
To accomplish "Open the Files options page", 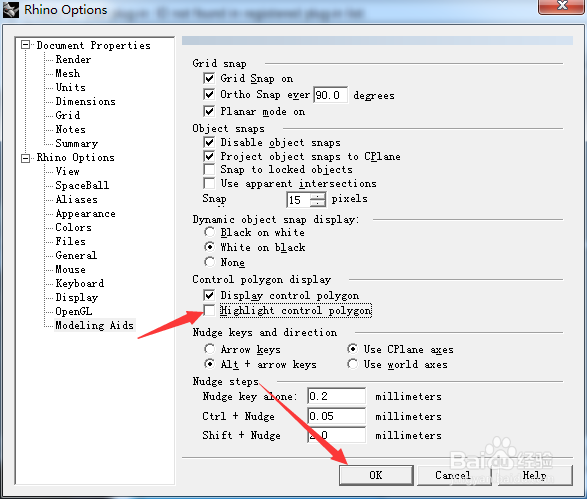I will tap(70, 241).
